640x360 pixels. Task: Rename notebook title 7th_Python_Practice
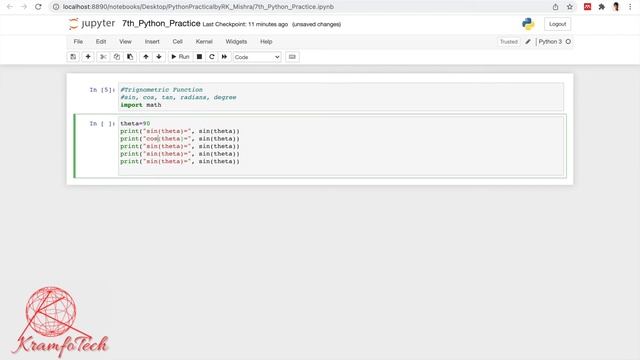161,24
